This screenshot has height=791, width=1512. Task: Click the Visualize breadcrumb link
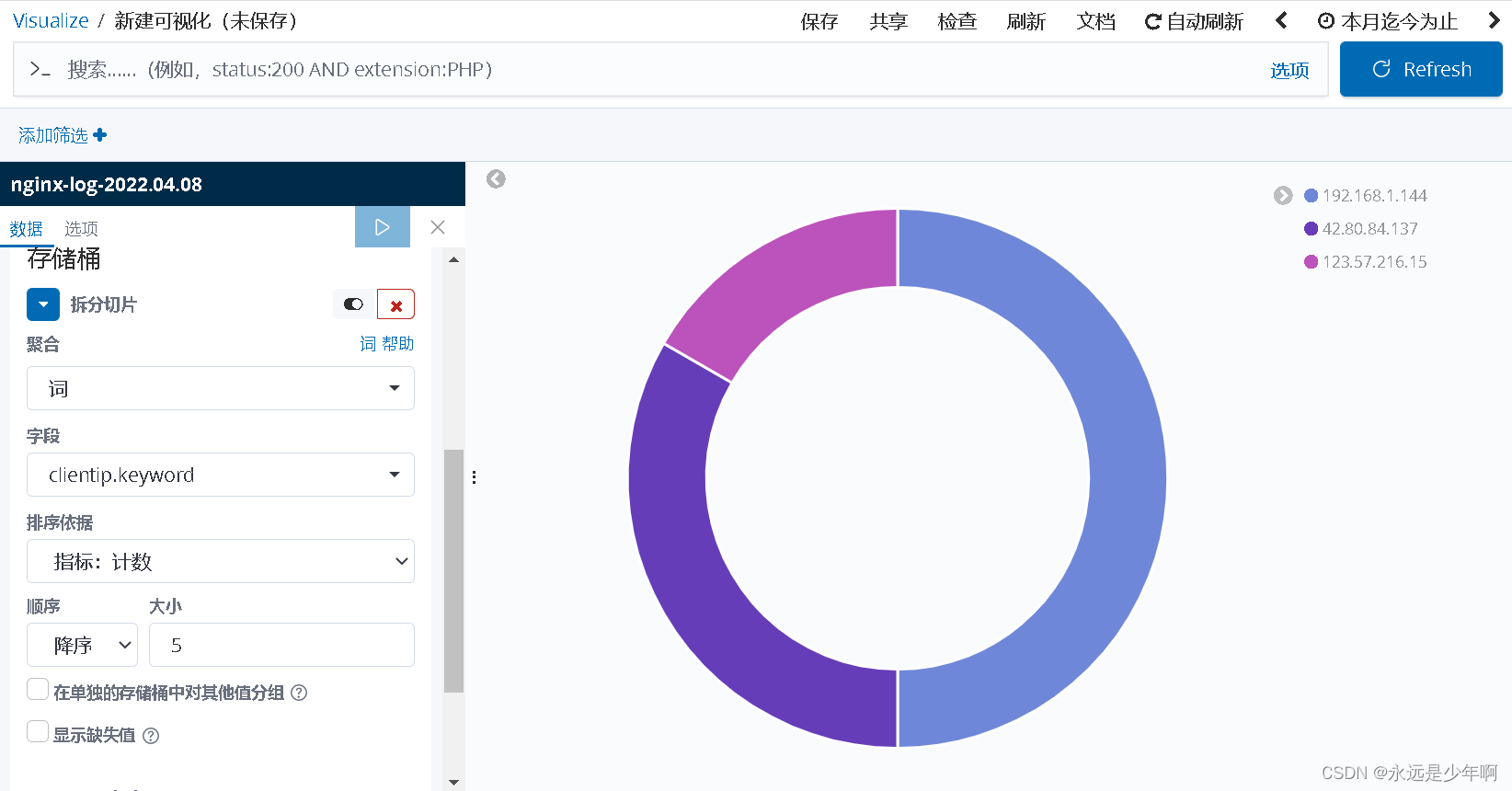click(x=51, y=21)
